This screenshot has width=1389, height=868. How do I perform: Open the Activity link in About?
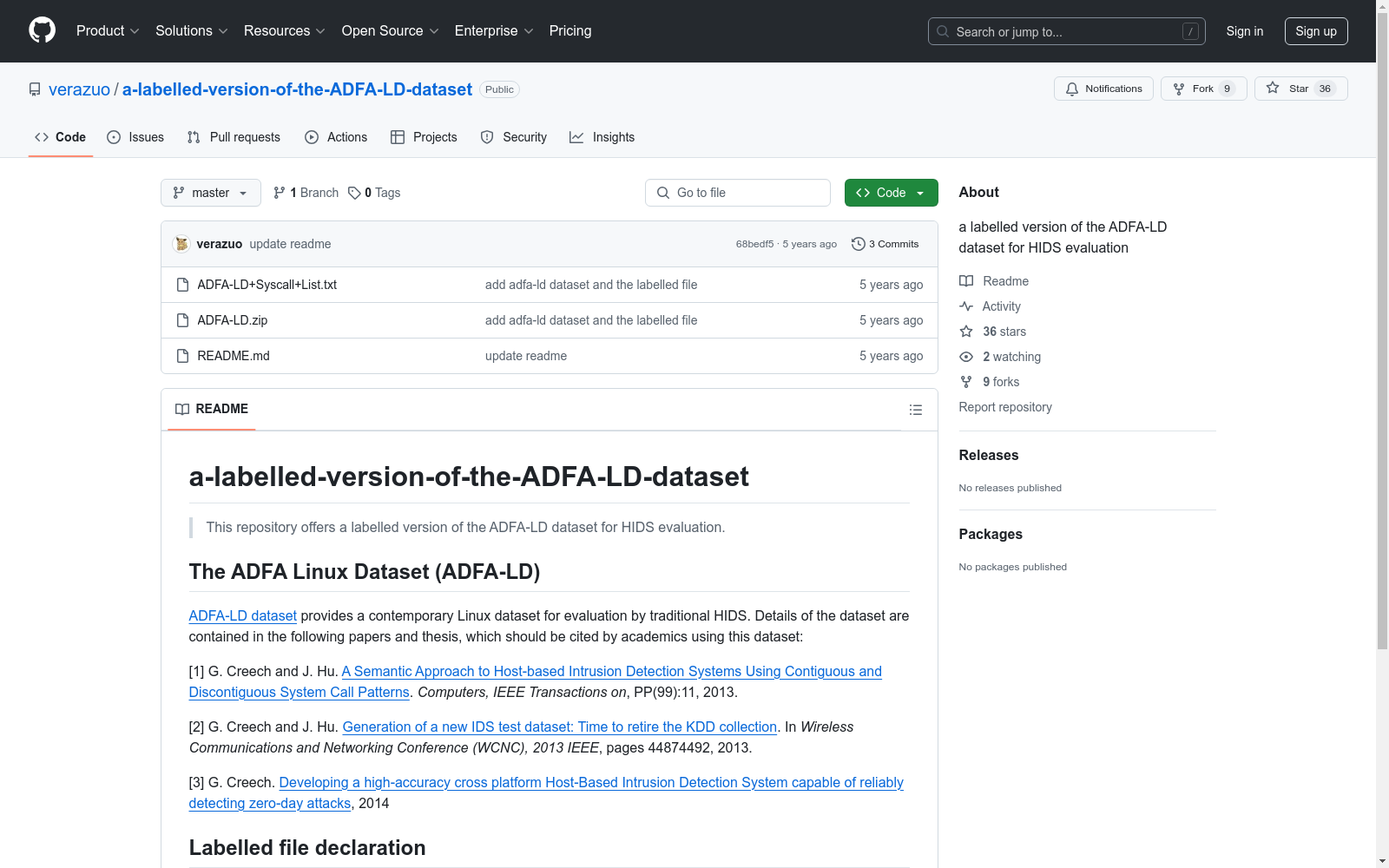[1001, 306]
